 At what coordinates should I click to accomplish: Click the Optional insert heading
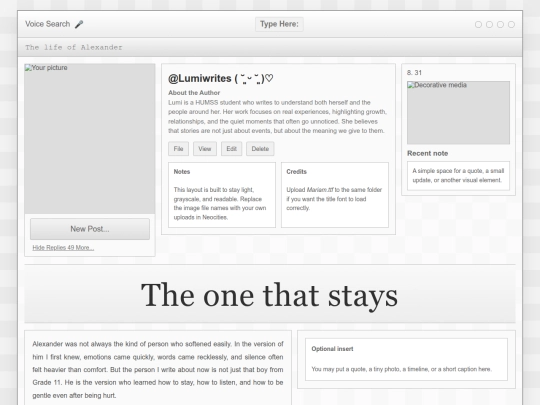click(332, 349)
